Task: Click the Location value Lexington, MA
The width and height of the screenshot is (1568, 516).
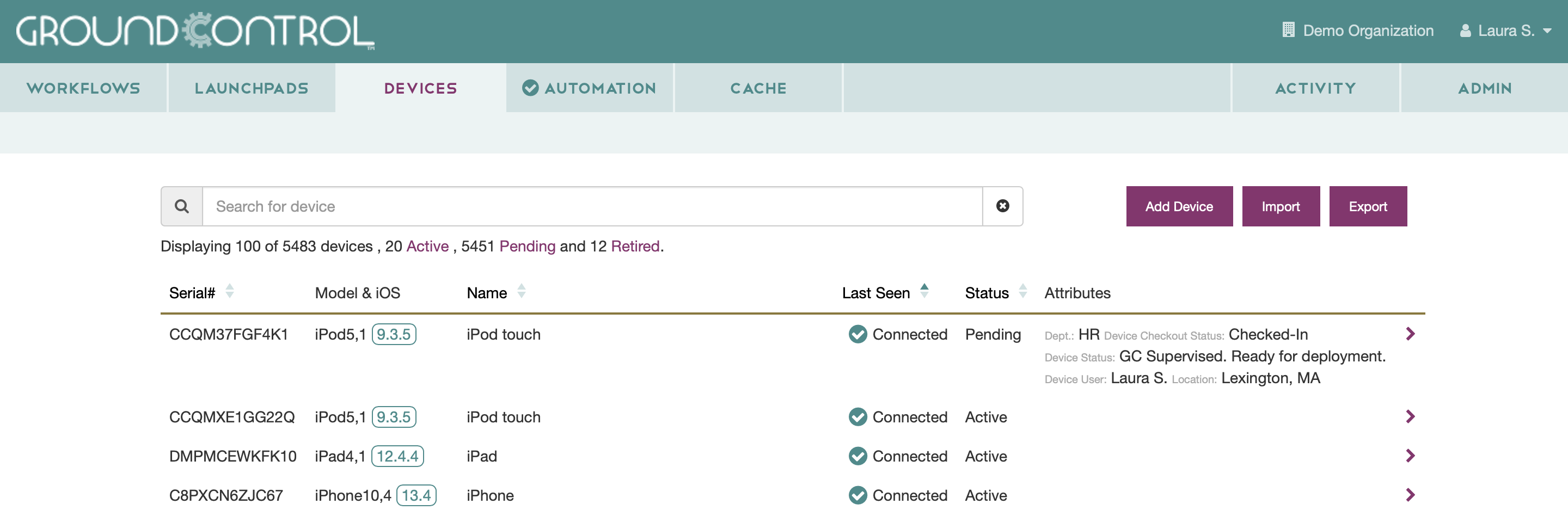Action: 1270,378
